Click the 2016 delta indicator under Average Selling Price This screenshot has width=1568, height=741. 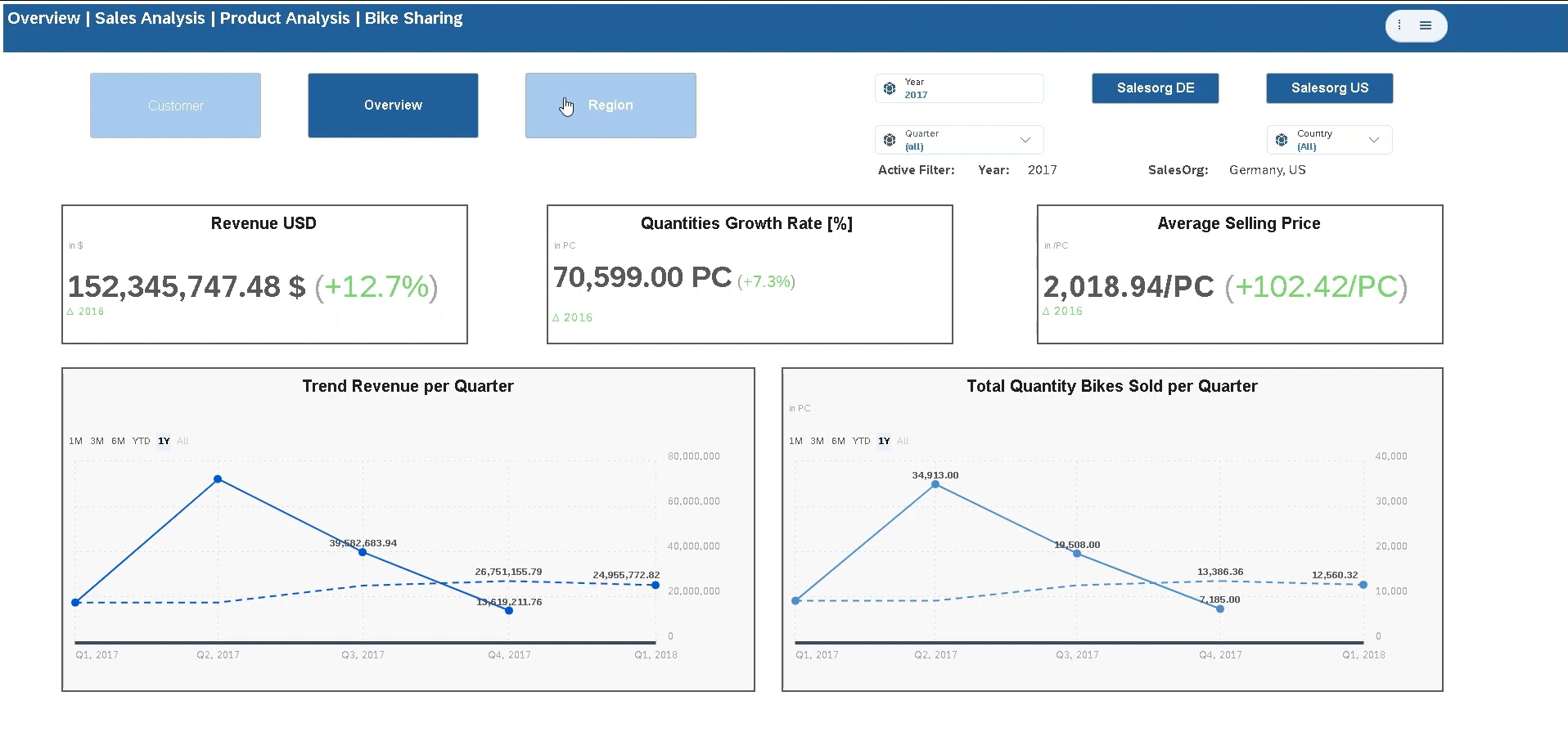tap(1062, 312)
